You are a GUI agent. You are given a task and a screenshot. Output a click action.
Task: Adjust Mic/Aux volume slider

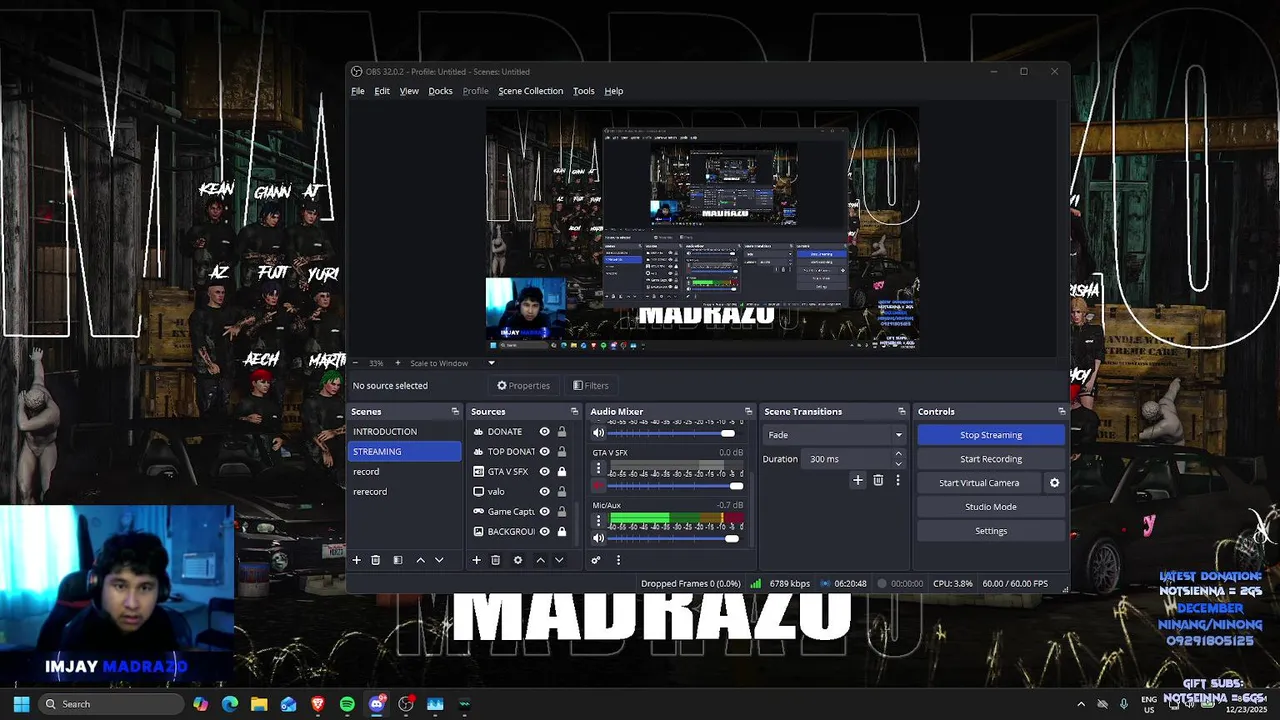pyautogui.click(x=675, y=539)
